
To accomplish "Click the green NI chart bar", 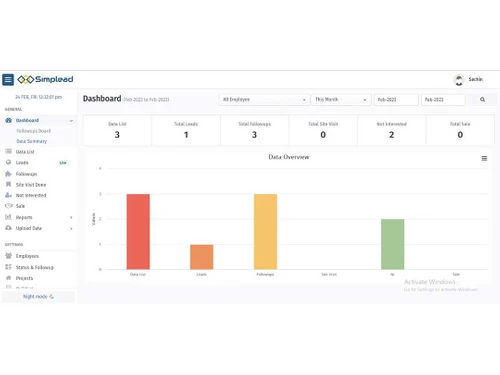I will click(393, 244).
